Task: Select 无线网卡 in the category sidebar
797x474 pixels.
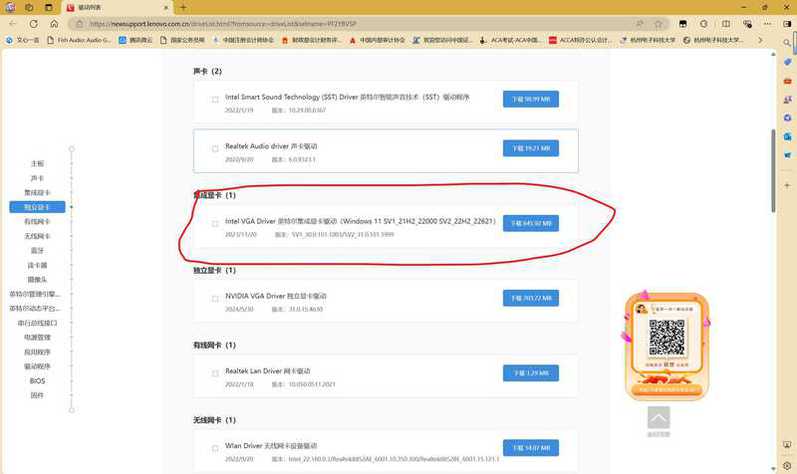Action: (x=37, y=236)
